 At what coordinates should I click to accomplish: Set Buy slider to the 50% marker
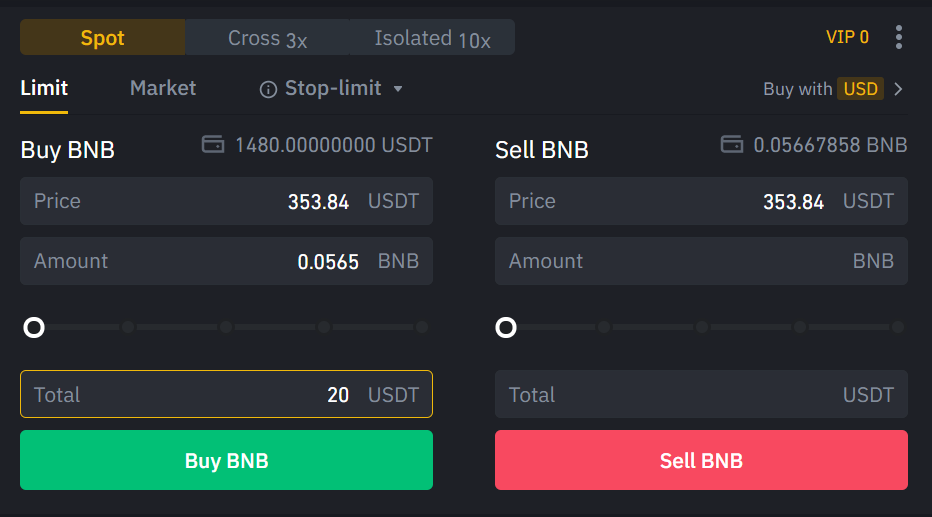(x=226, y=327)
